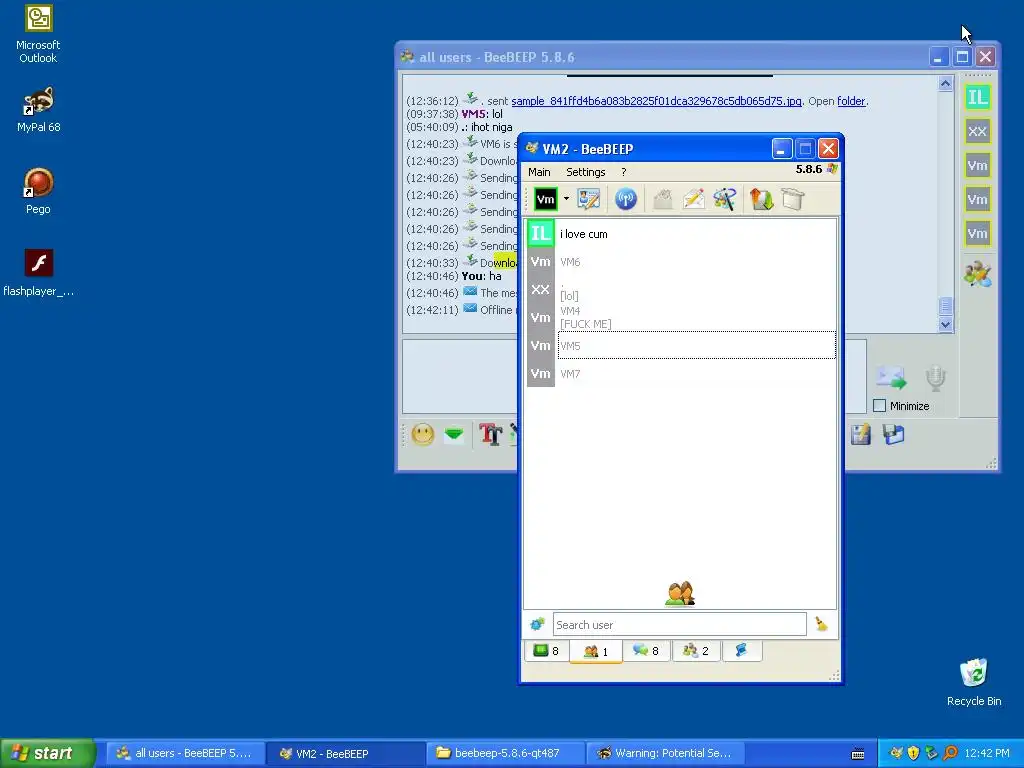The height and width of the screenshot is (768, 1024).
Task: Open beebeep-5.8.6-qt487 folder taskbar button
Action: point(505,753)
